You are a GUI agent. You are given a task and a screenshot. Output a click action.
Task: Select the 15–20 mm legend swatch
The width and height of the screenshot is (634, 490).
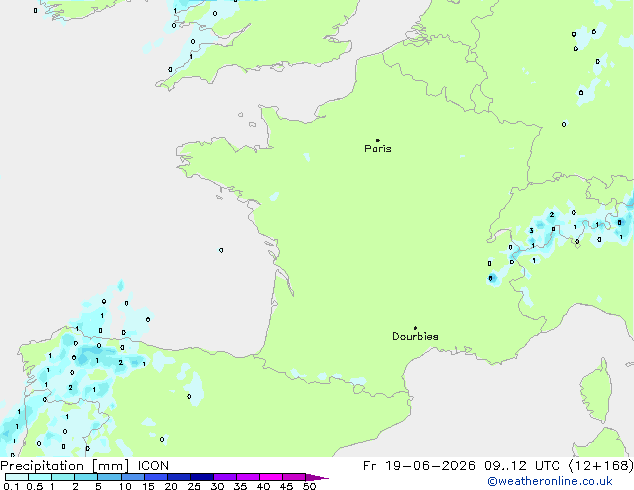click(x=155, y=477)
